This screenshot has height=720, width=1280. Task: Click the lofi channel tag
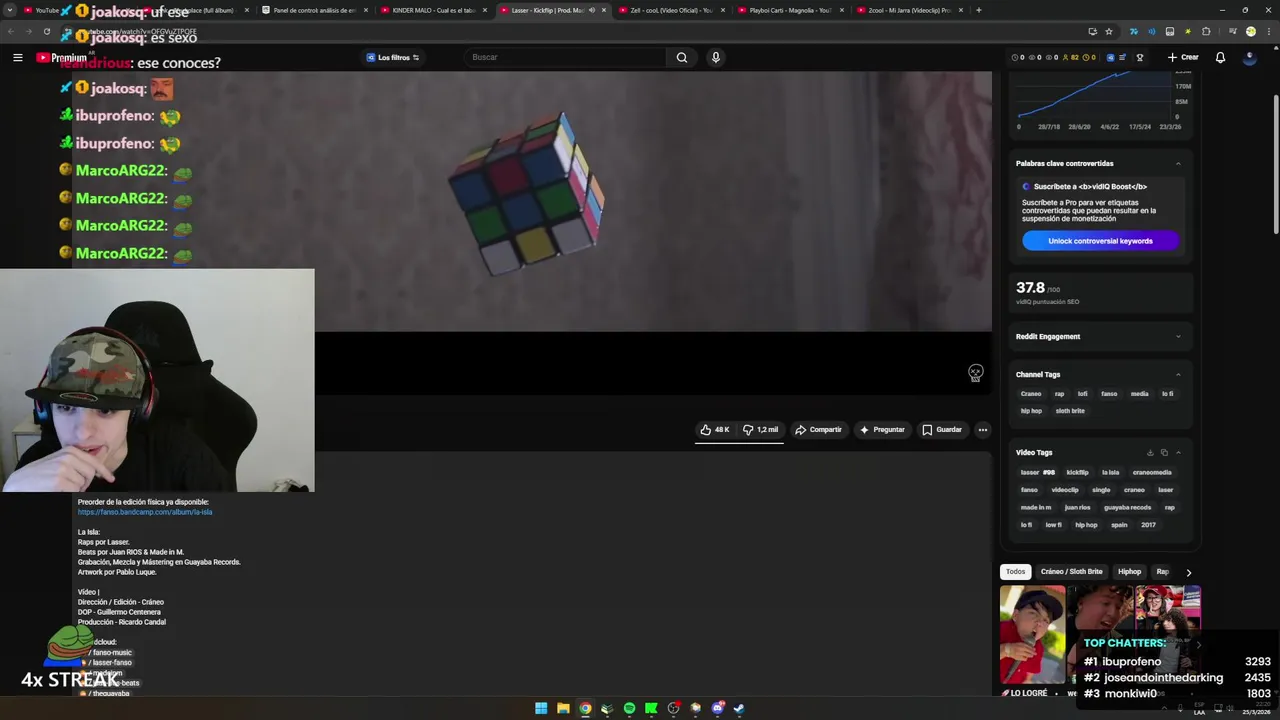1082,394
